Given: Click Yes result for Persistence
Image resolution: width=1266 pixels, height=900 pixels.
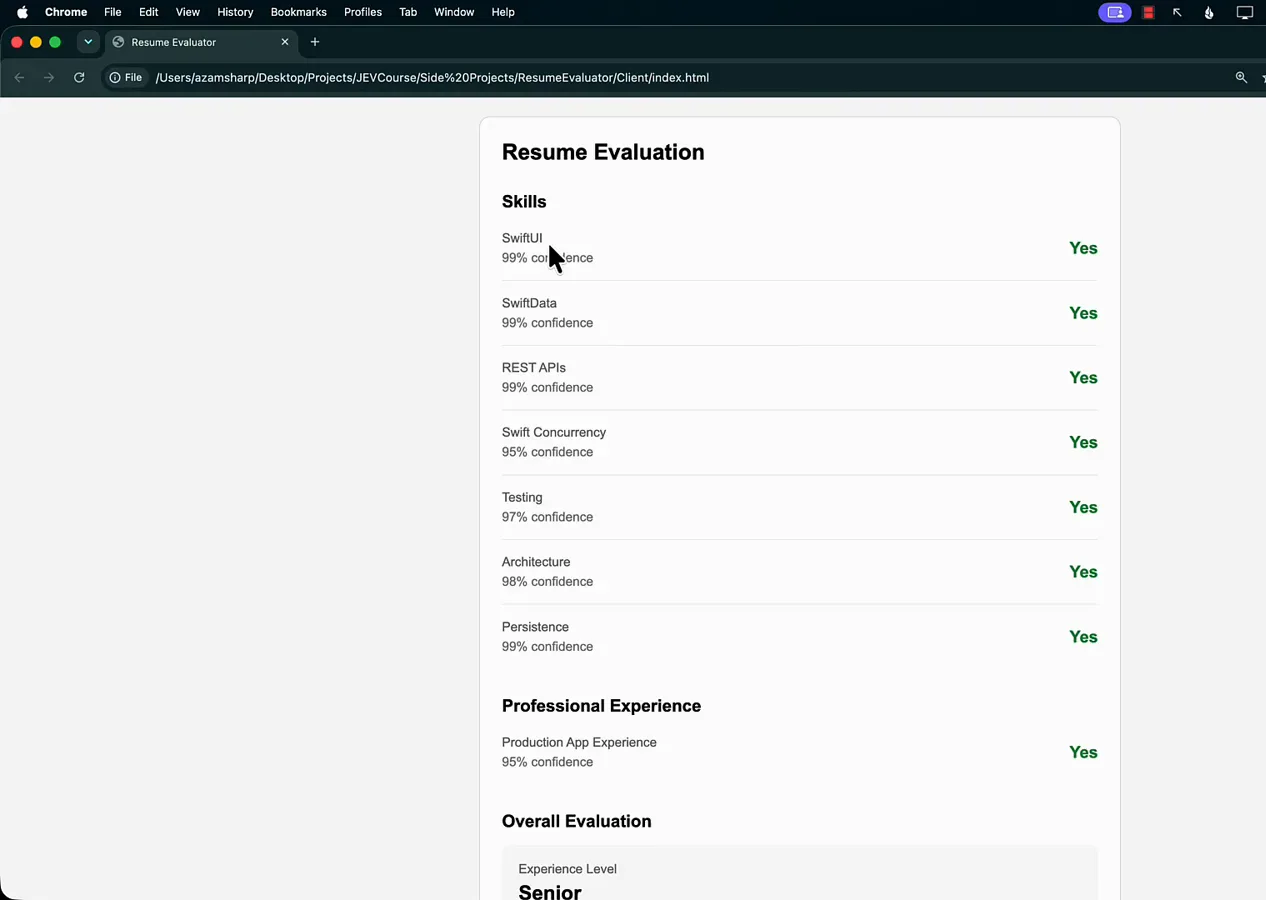Looking at the screenshot, I should pyautogui.click(x=1083, y=637).
